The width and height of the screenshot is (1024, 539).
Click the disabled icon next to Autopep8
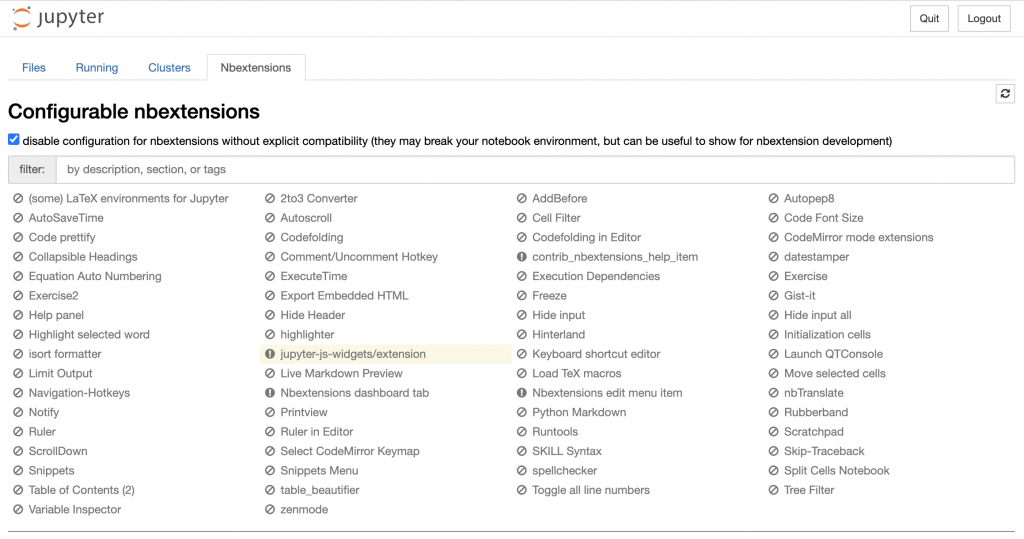pyautogui.click(x=773, y=199)
